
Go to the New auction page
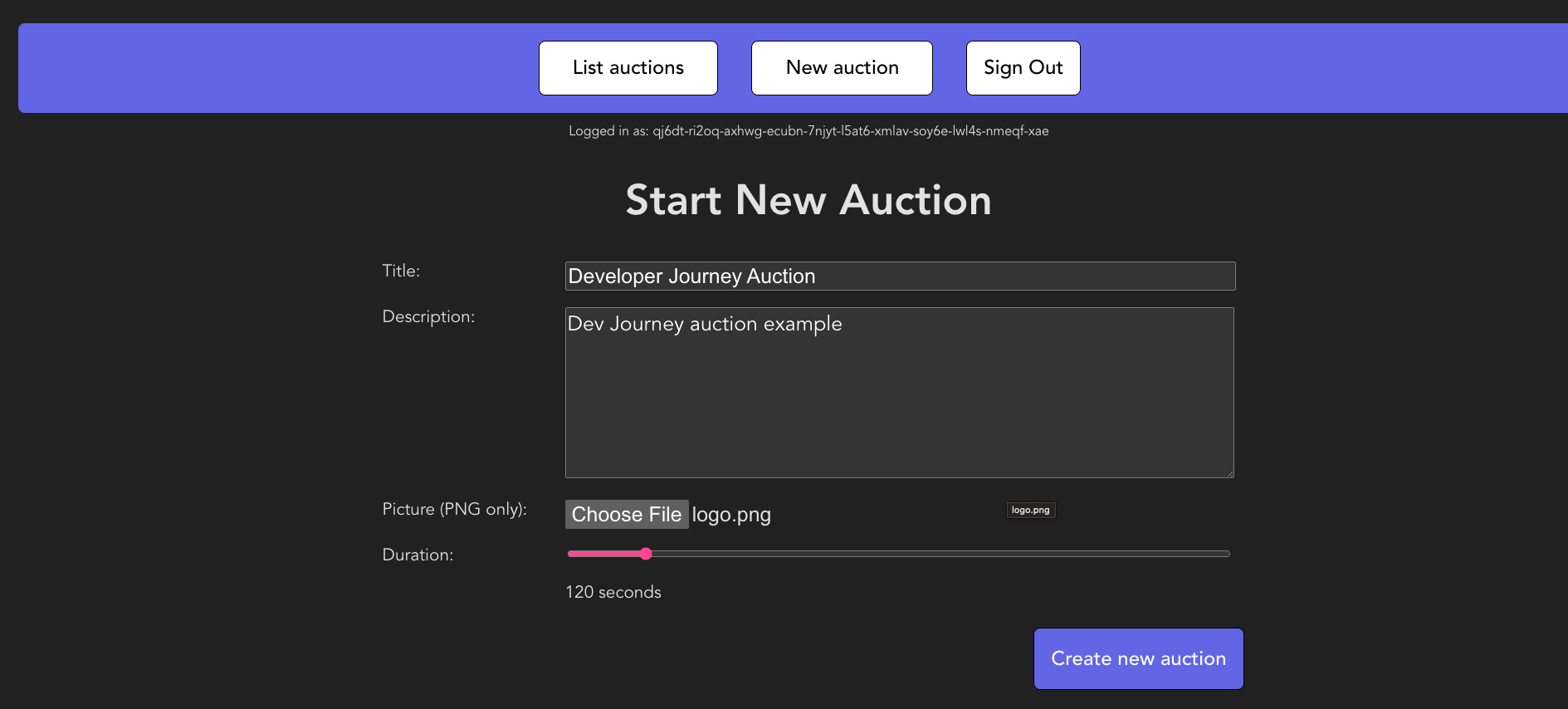pos(841,68)
